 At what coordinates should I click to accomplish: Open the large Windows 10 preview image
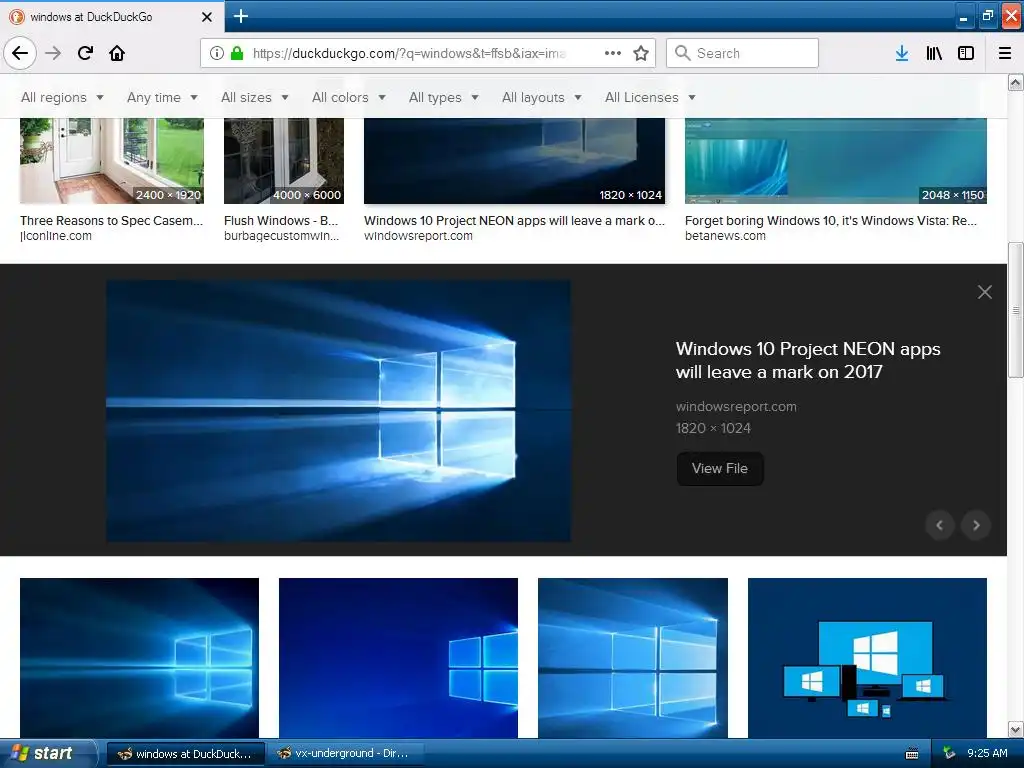click(338, 411)
